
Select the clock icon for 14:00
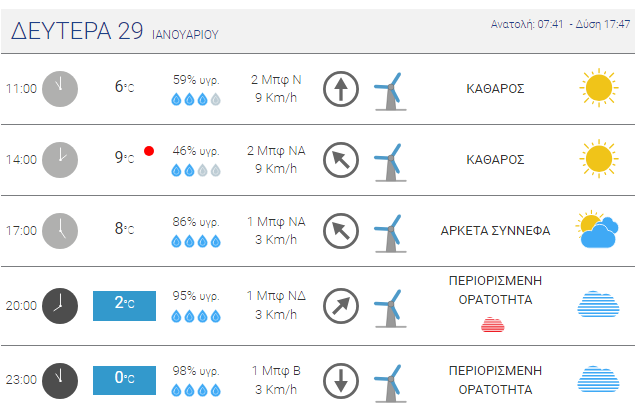tap(60, 160)
